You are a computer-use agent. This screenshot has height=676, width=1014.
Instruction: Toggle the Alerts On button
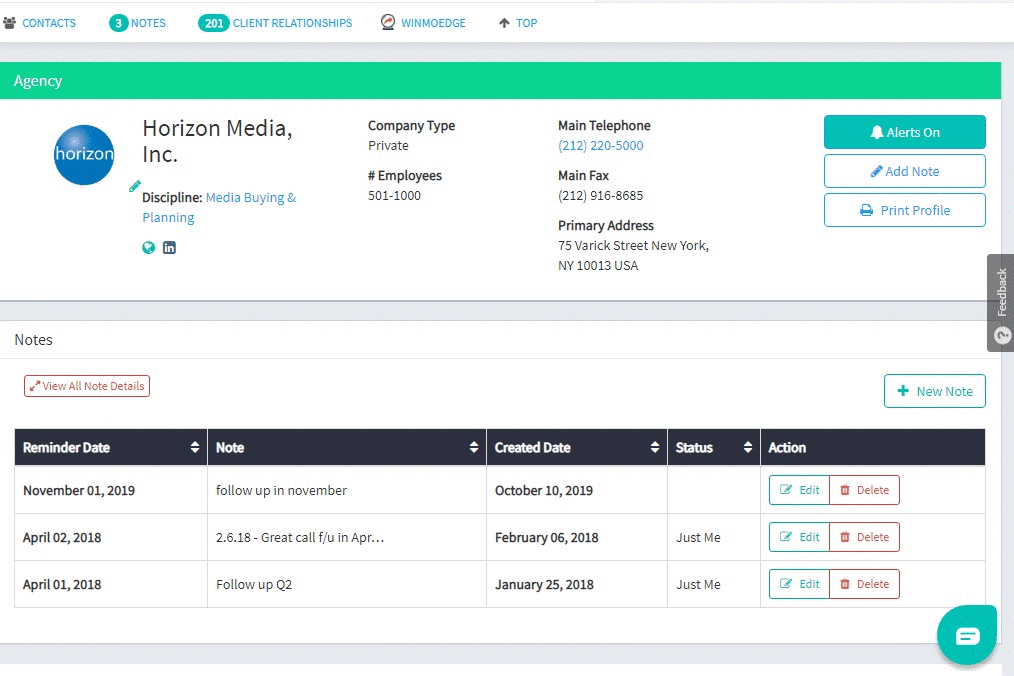tap(905, 132)
